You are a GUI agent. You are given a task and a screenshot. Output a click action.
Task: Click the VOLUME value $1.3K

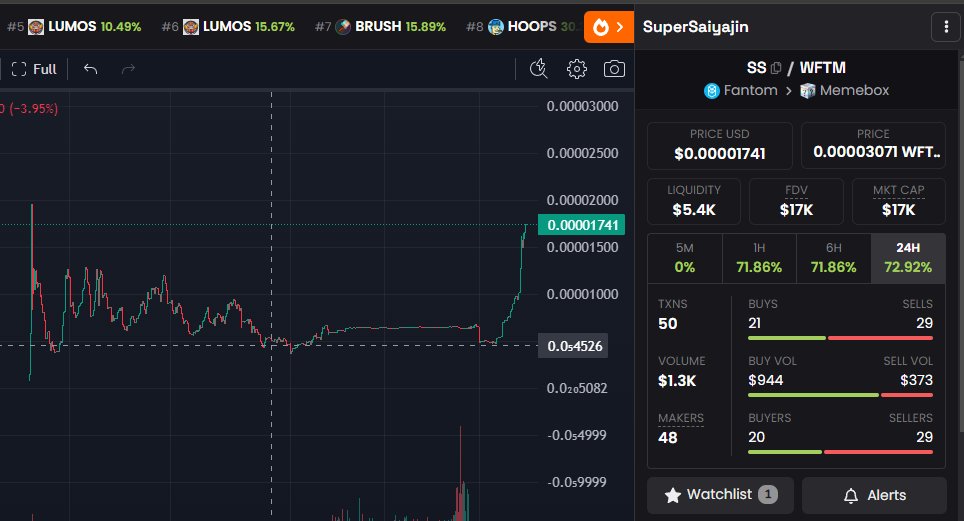677,381
